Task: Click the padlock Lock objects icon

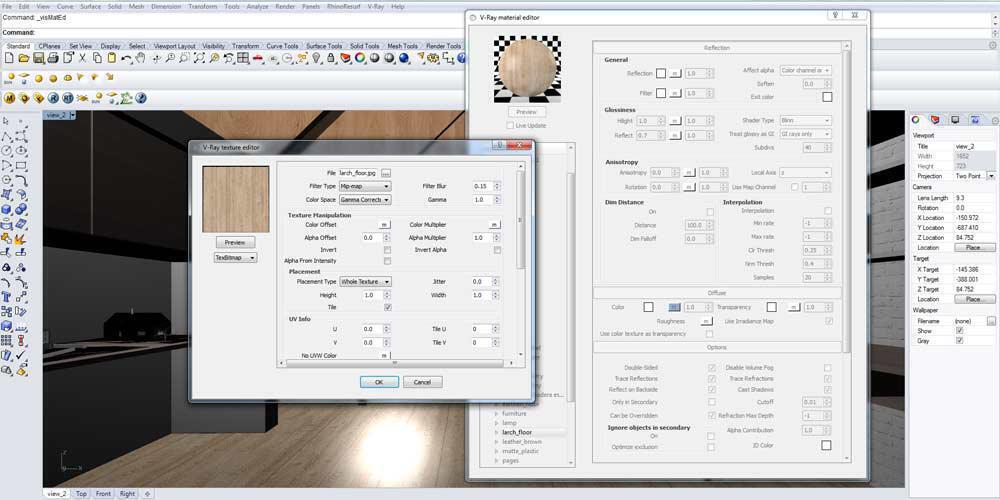Action: (330, 58)
